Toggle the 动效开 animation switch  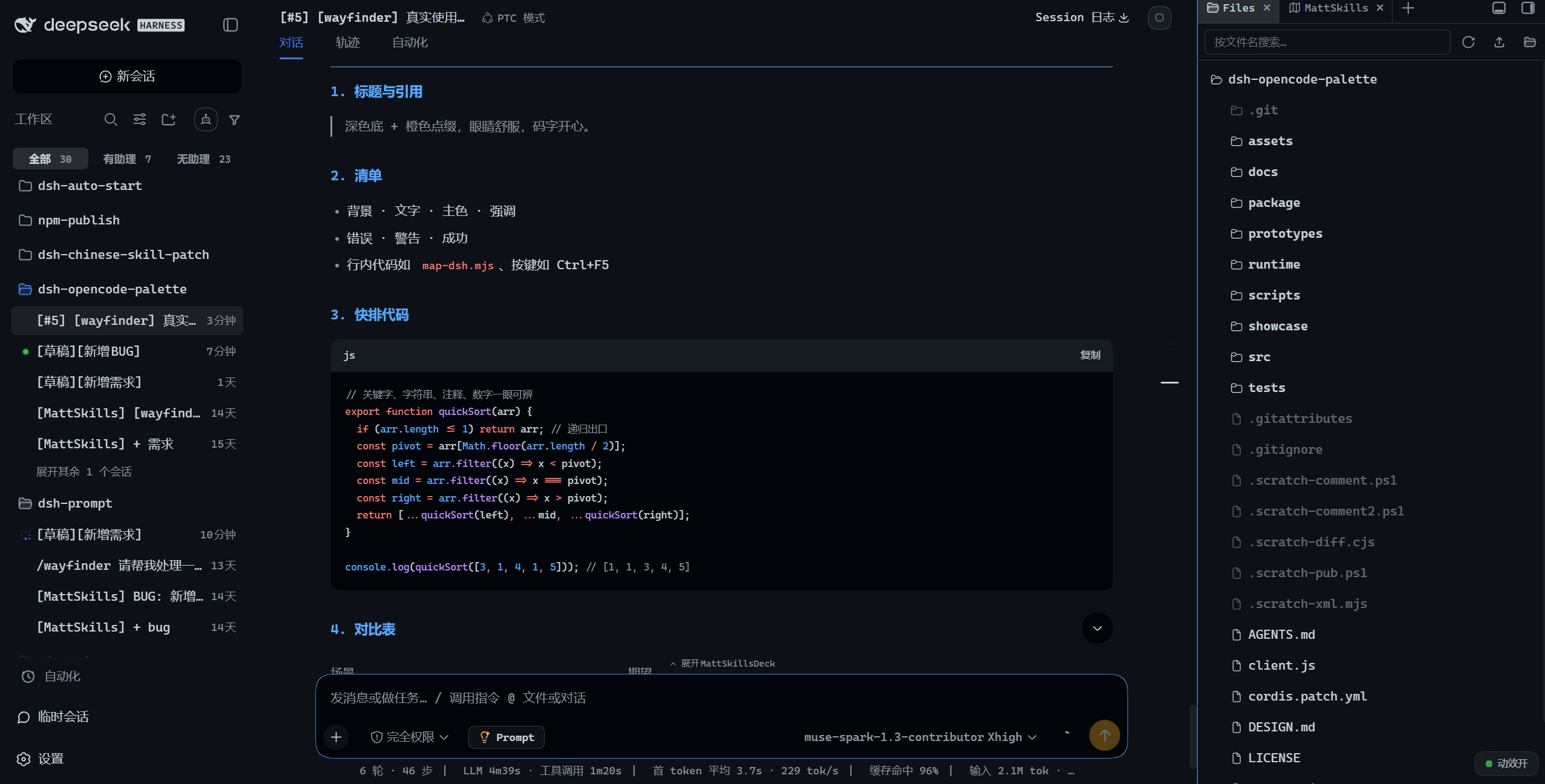click(1507, 763)
